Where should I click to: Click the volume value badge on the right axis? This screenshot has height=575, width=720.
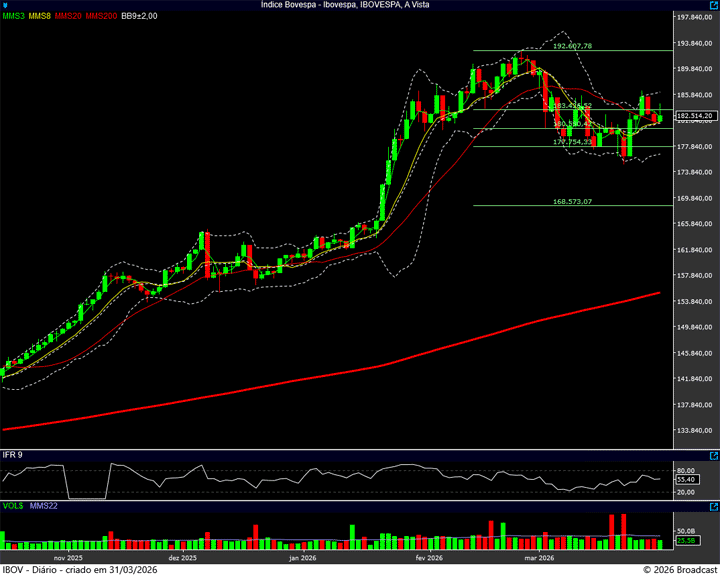pyautogui.click(x=686, y=541)
